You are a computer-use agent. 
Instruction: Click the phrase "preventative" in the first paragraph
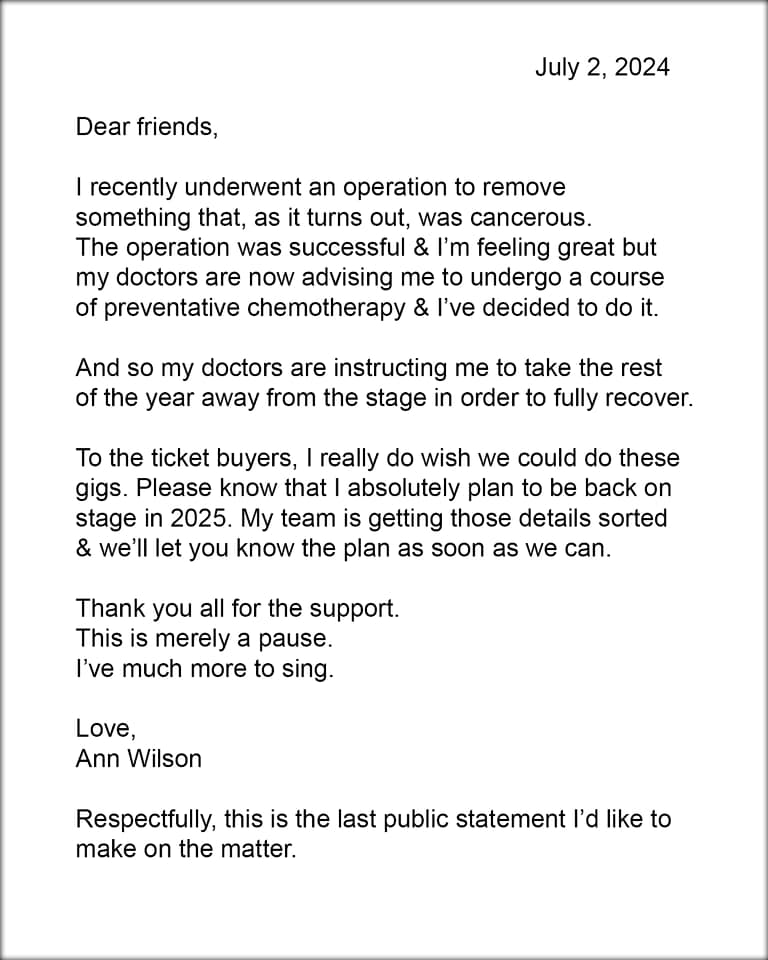tap(172, 308)
